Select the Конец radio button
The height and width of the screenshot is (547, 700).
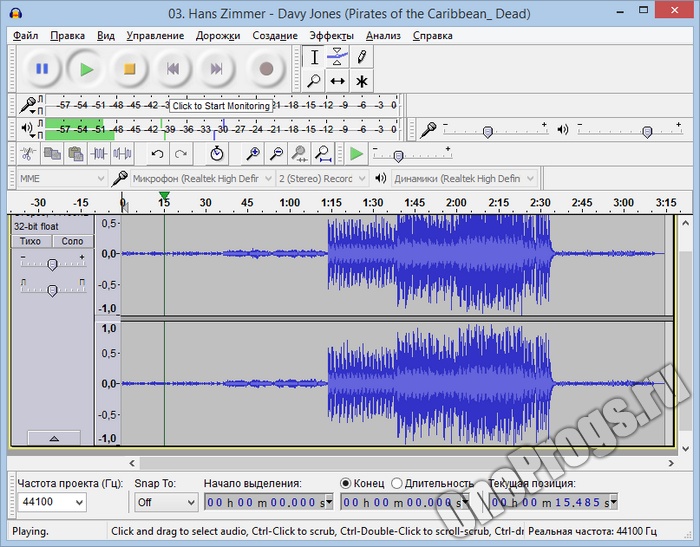pyautogui.click(x=345, y=483)
